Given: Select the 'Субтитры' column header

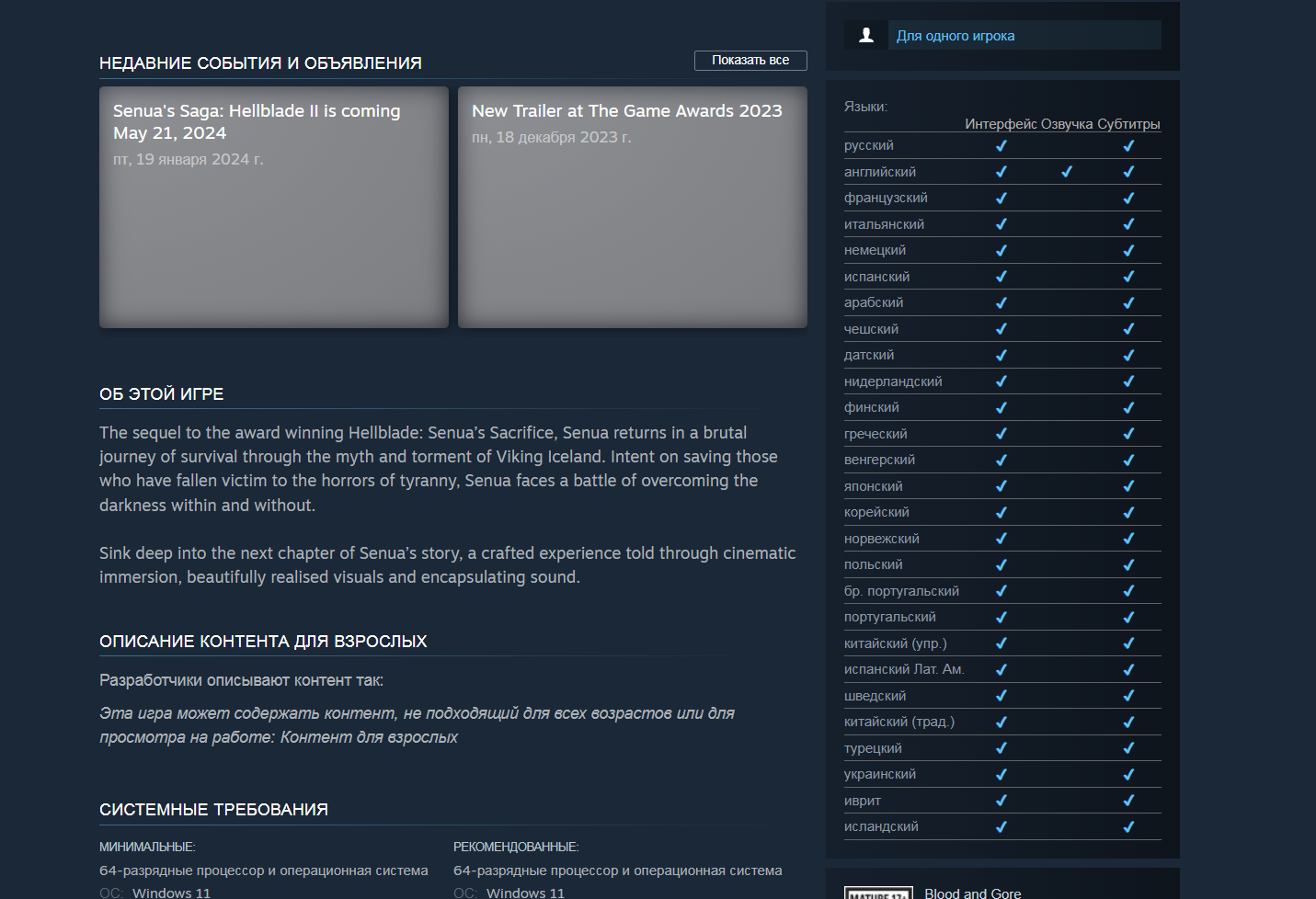Looking at the screenshot, I should pyautogui.click(x=1128, y=124).
